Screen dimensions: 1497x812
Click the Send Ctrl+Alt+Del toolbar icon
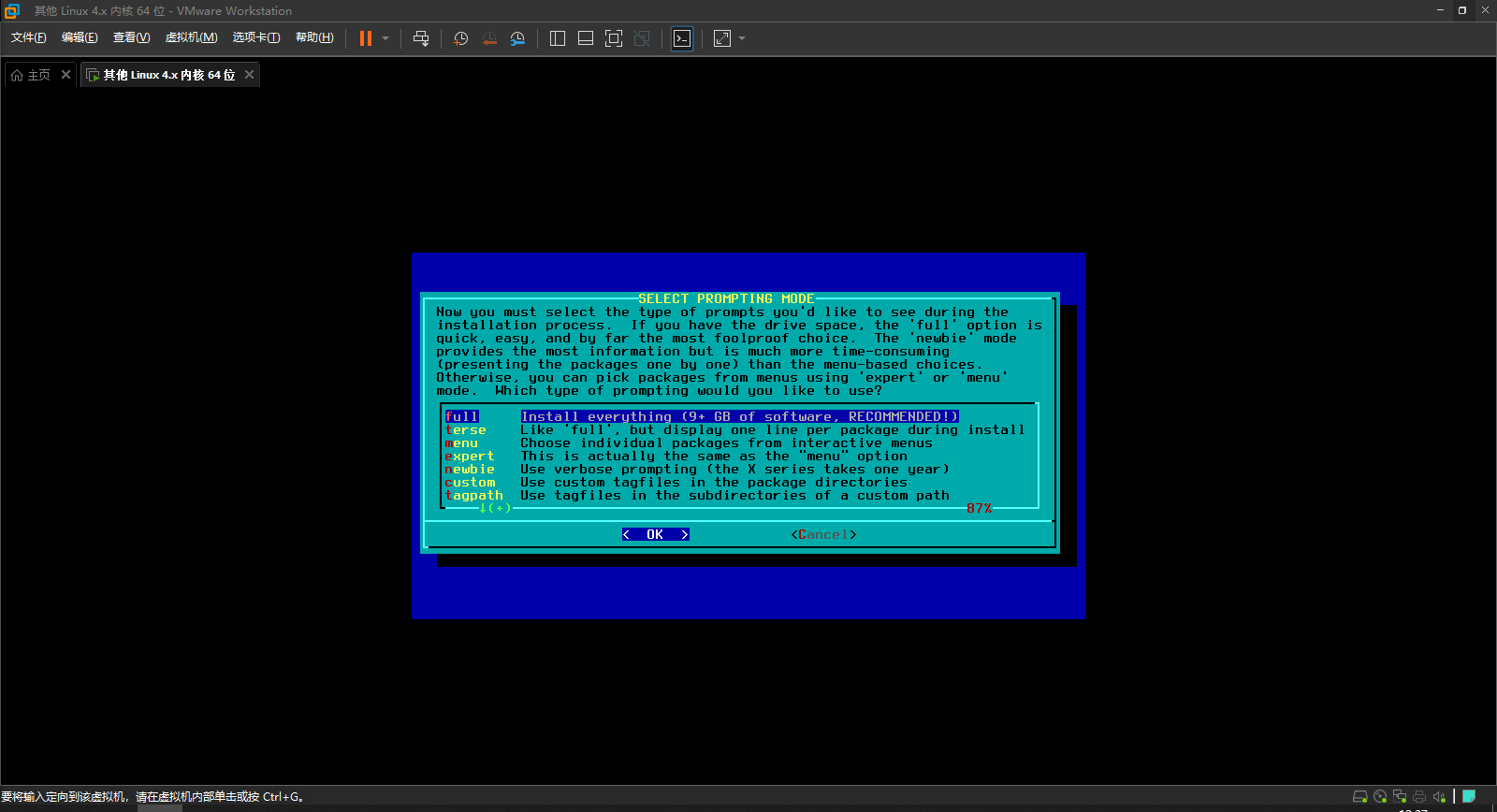[421, 38]
